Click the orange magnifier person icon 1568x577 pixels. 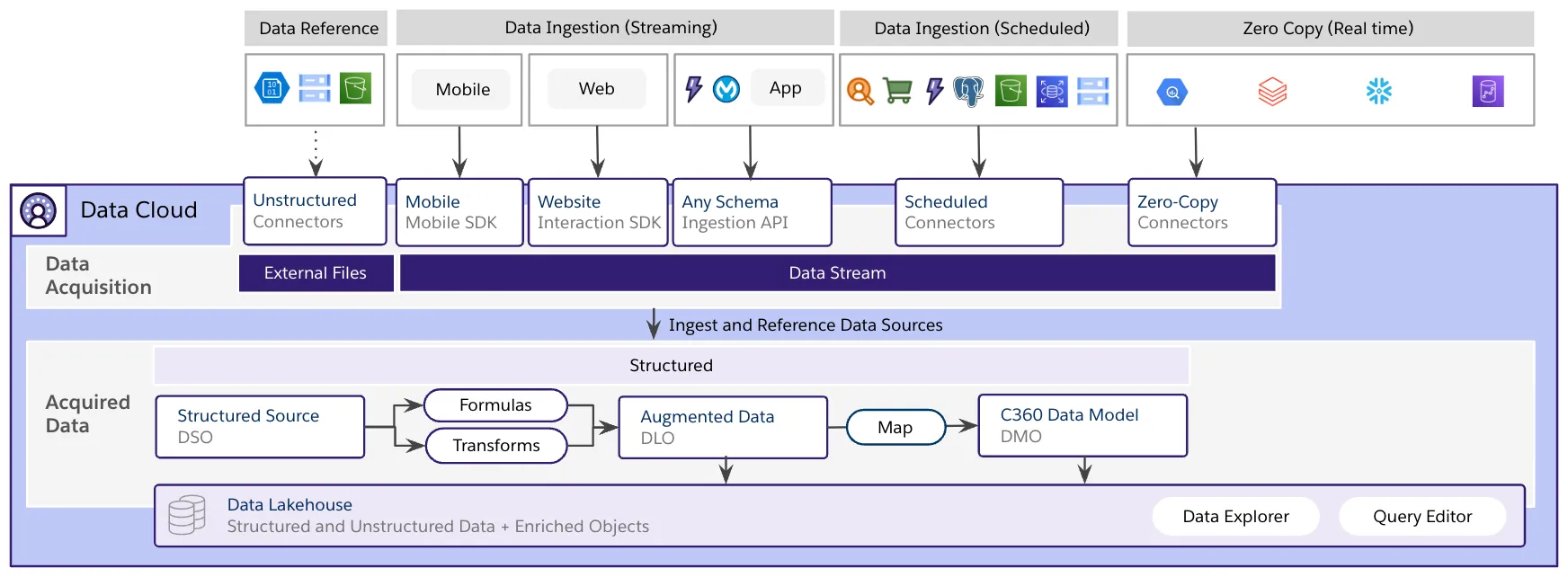tap(860, 91)
